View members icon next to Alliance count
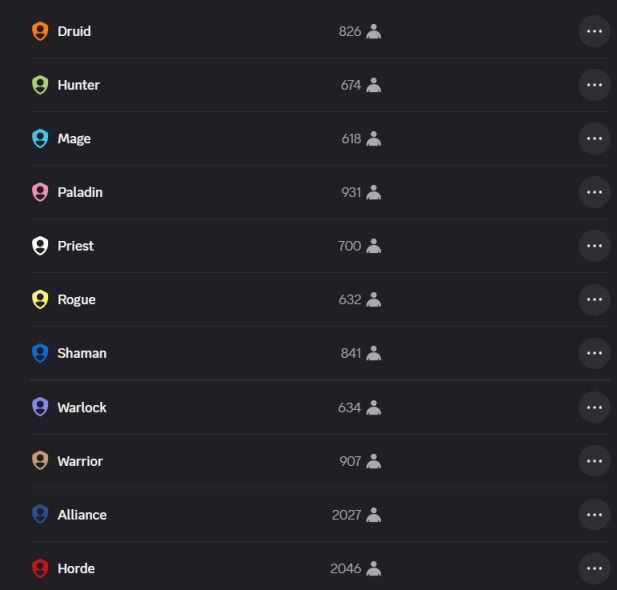617x590 pixels. tap(373, 515)
